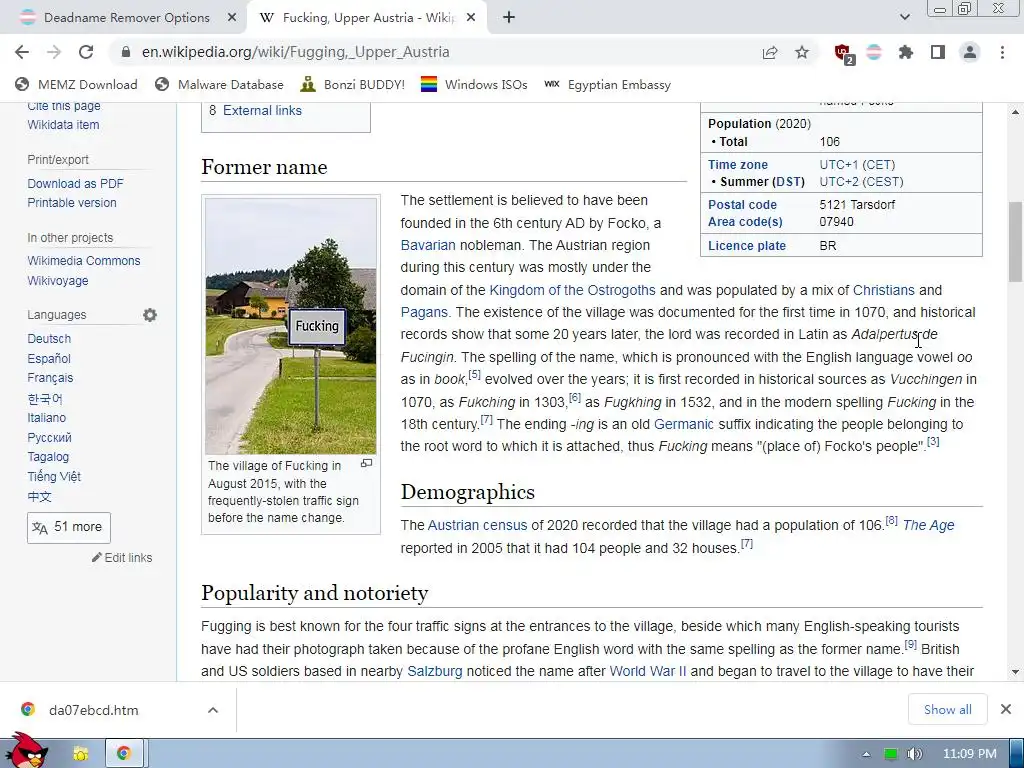The height and width of the screenshot is (768, 1024).
Task: Open the Time zone infobox link
Action: tap(737, 165)
